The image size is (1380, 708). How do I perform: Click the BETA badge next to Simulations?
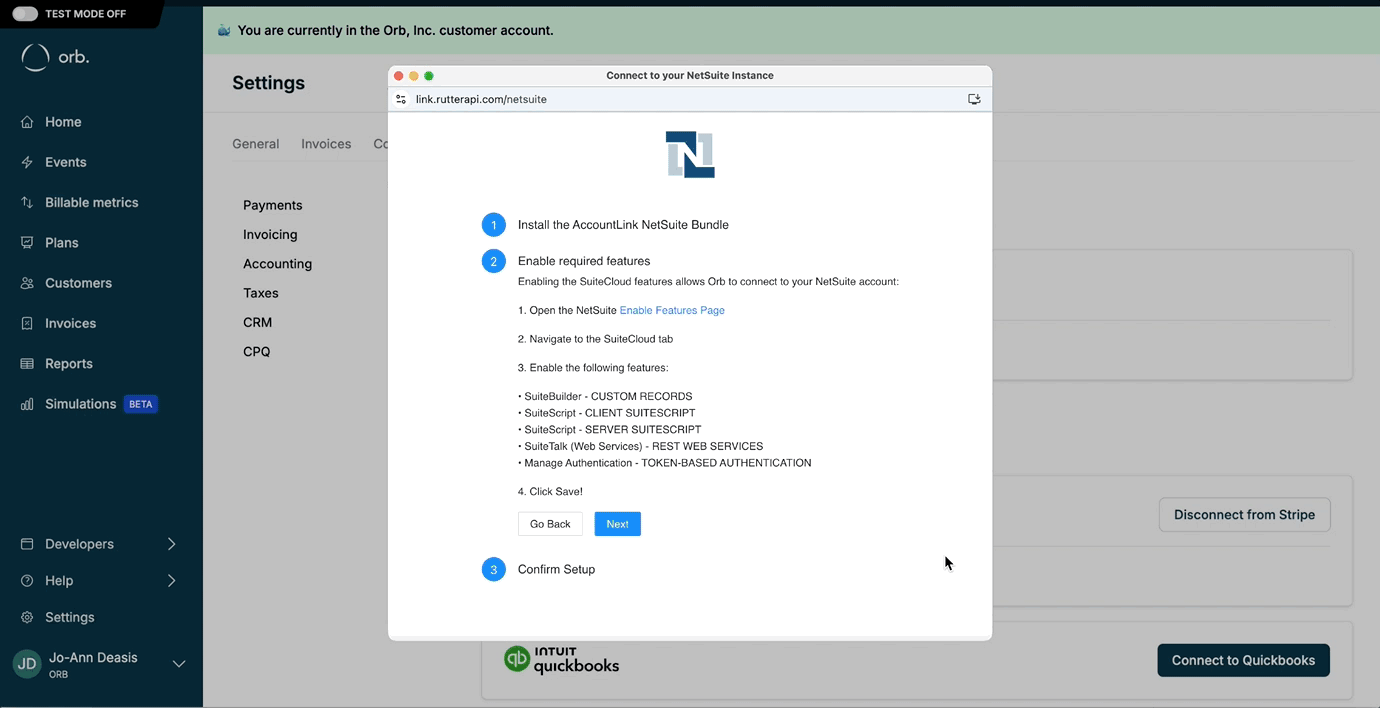(141, 404)
